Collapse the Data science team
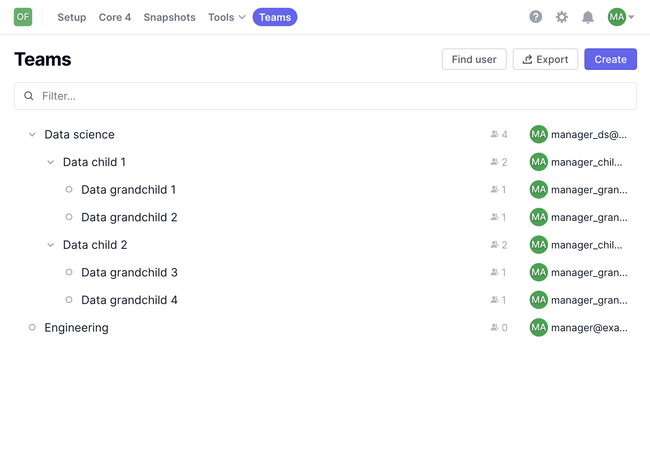Screen dimensions: 650x454 click(x=32, y=135)
